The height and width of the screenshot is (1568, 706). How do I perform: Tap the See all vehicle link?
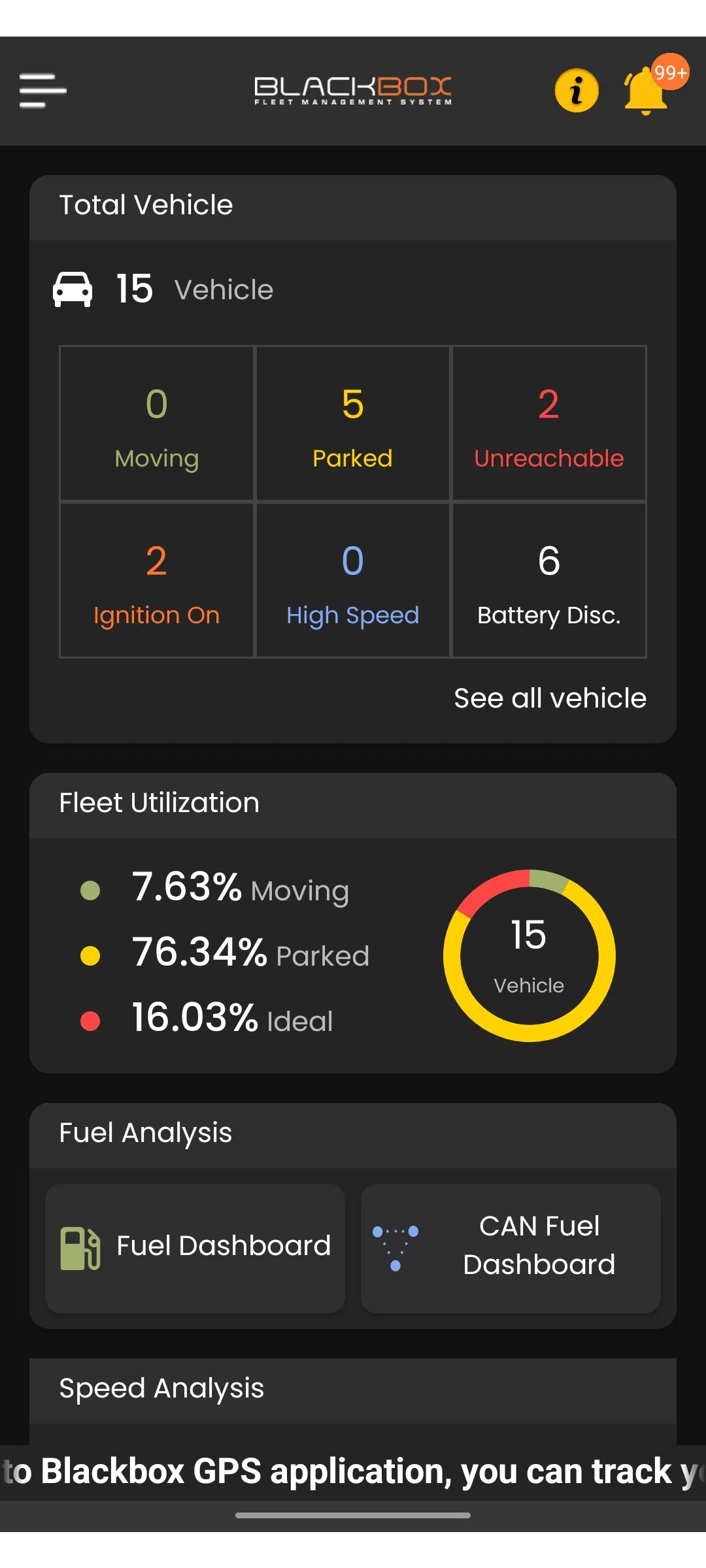pos(550,698)
